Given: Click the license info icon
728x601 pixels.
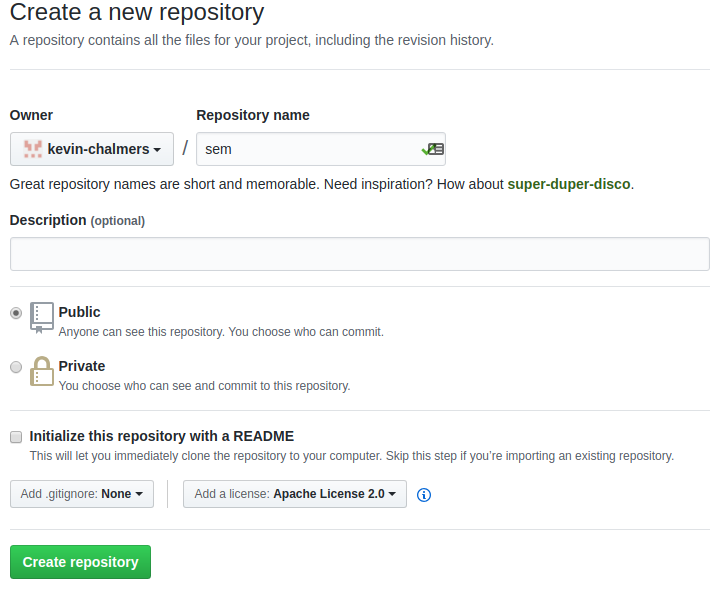Looking at the screenshot, I should point(424,494).
